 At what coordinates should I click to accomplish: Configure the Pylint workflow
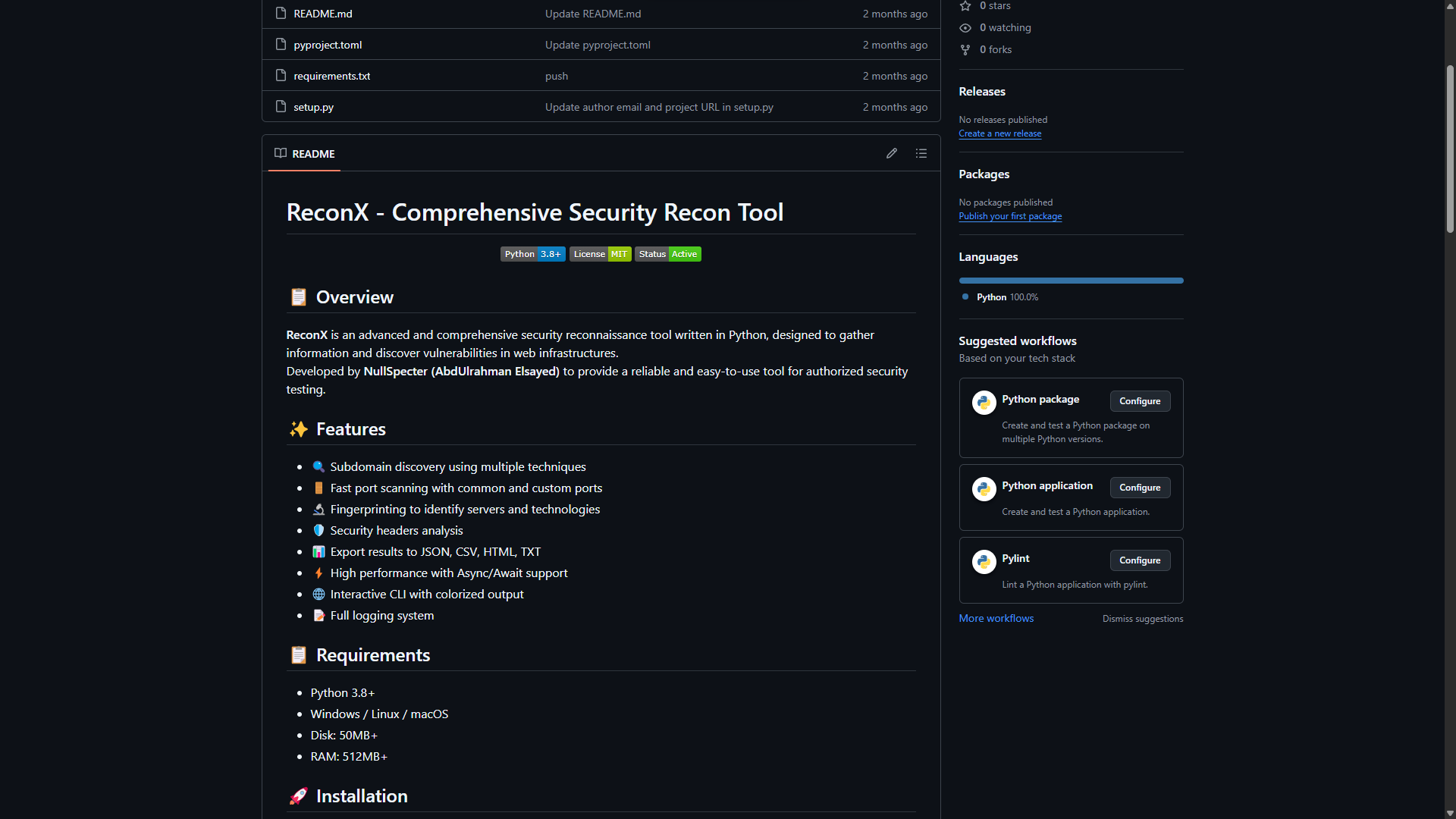[x=1139, y=560]
